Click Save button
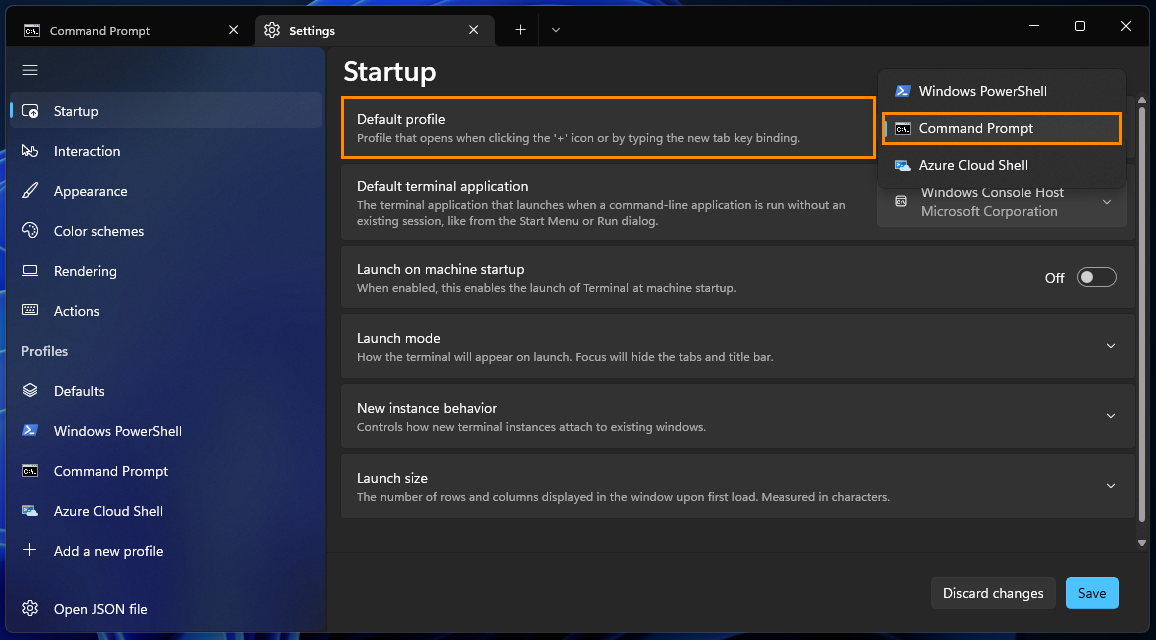Image resolution: width=1156 pixels, height=640 pixels. point(1092,593)
